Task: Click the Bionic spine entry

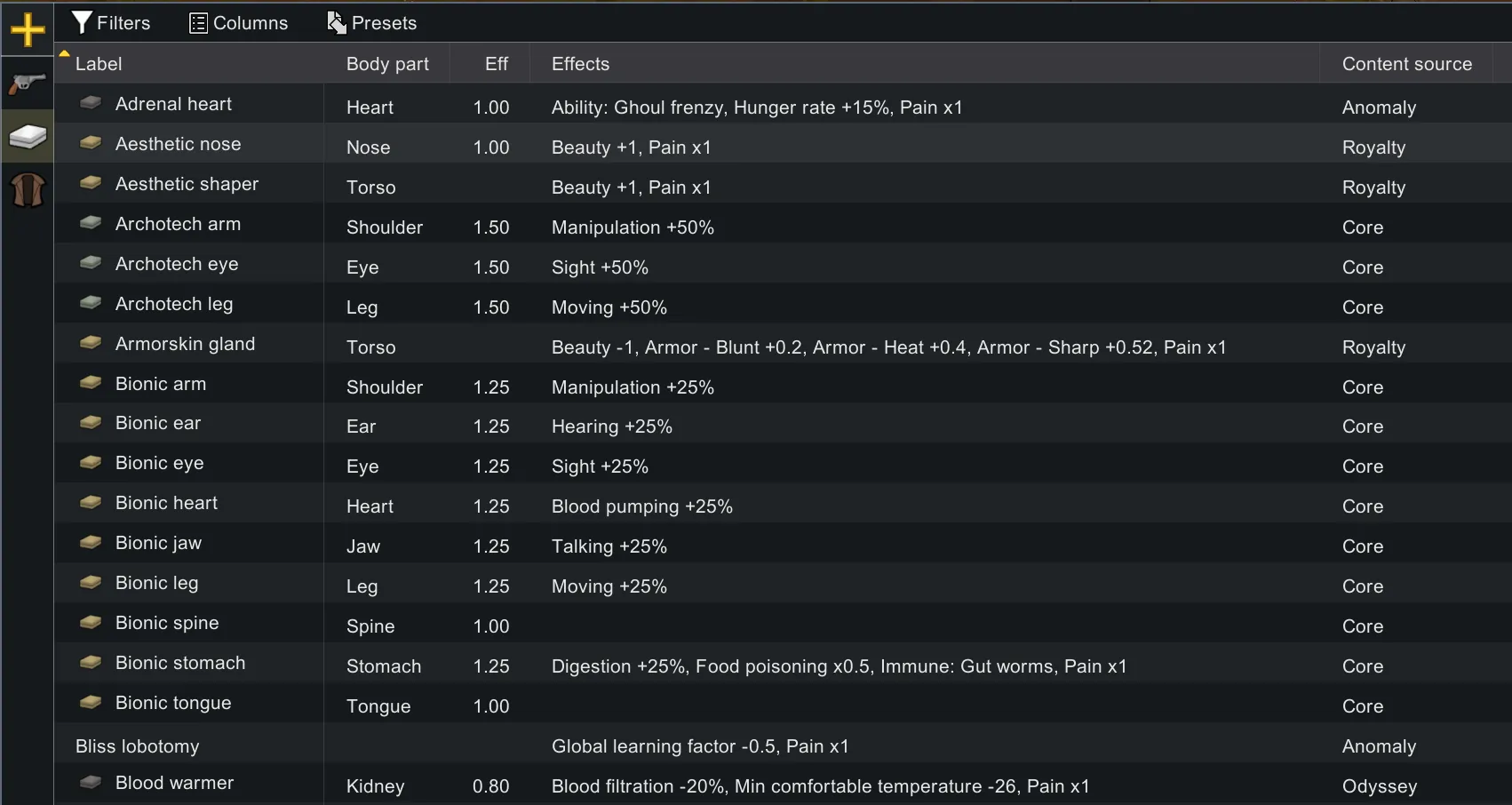Action: pos(167,623)
